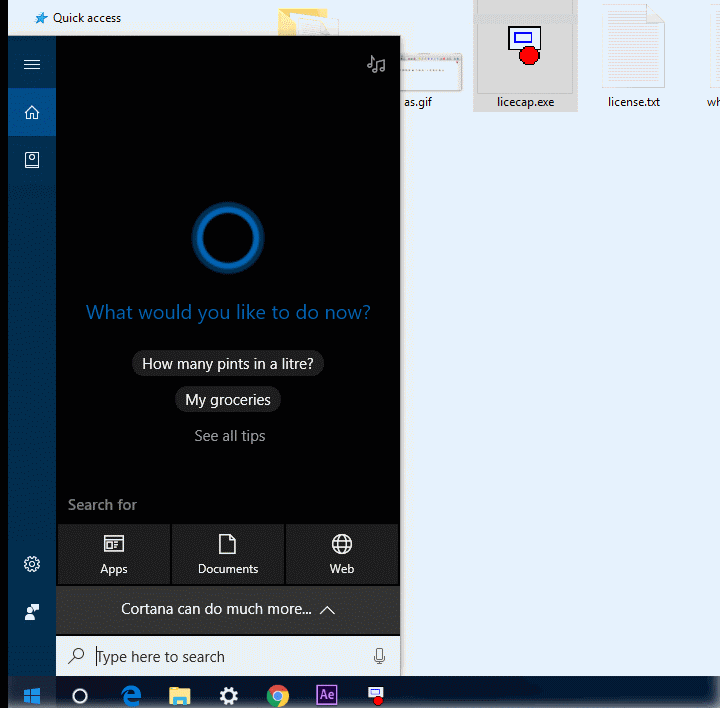Open Cortana settings gear in sidebar
Screen dimensions: 720x708
point(32,564)
